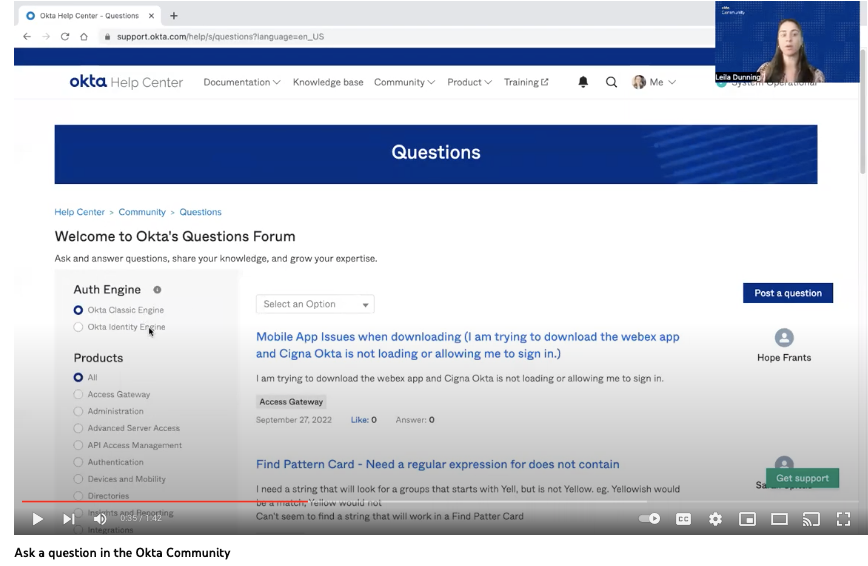Click the Me profile avatar
This screenshot has height=566, width=868.
tap(639, 82)
